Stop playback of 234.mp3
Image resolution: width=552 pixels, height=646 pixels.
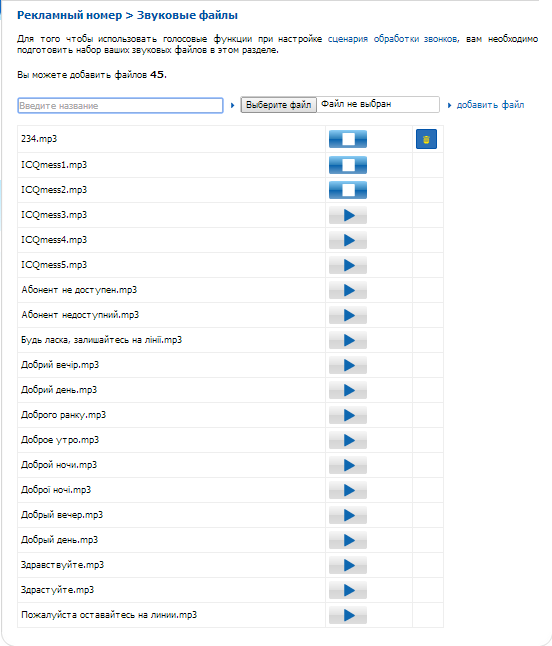point(348,139)
